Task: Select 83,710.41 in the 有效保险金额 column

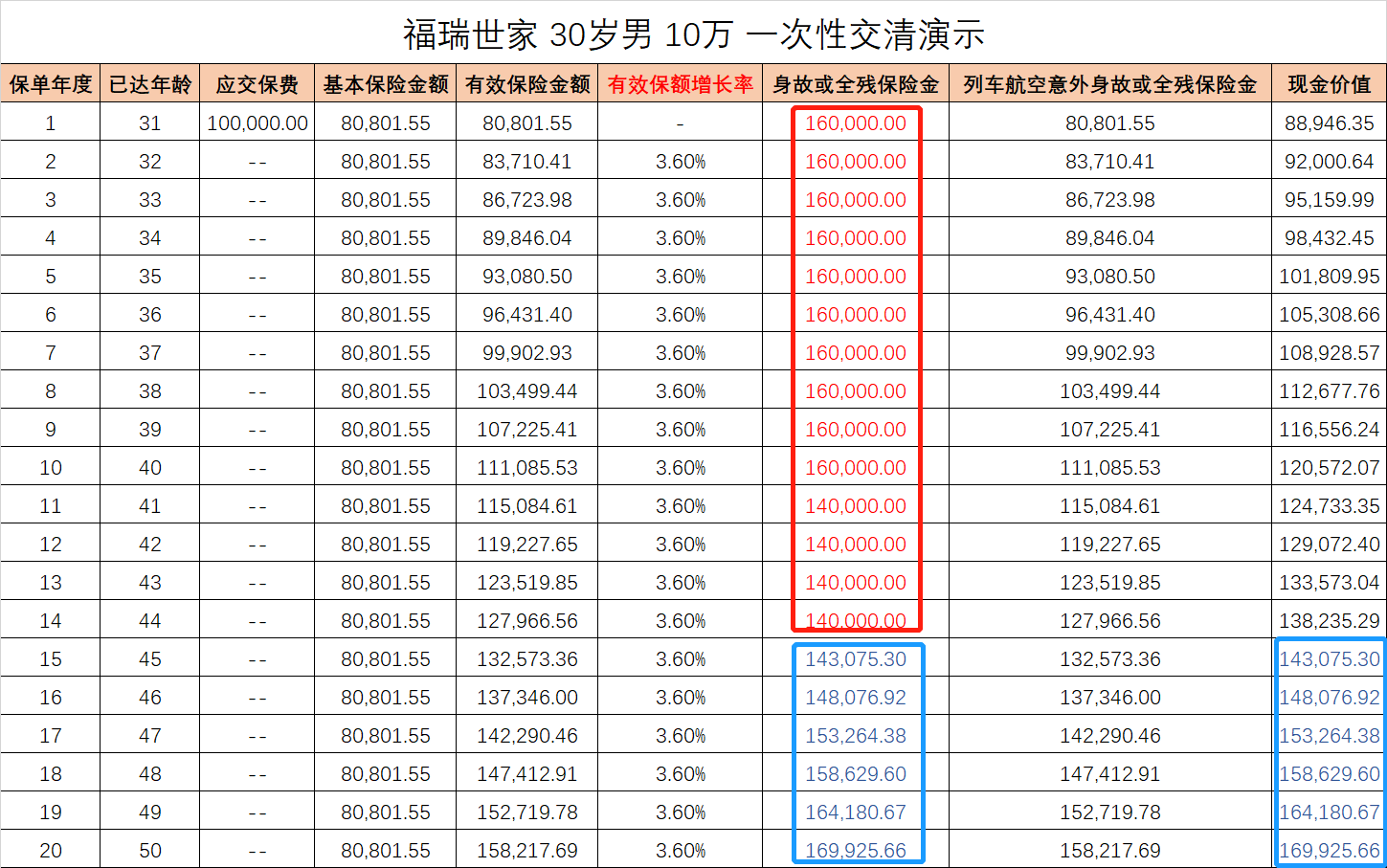Action: coord(527,162)
